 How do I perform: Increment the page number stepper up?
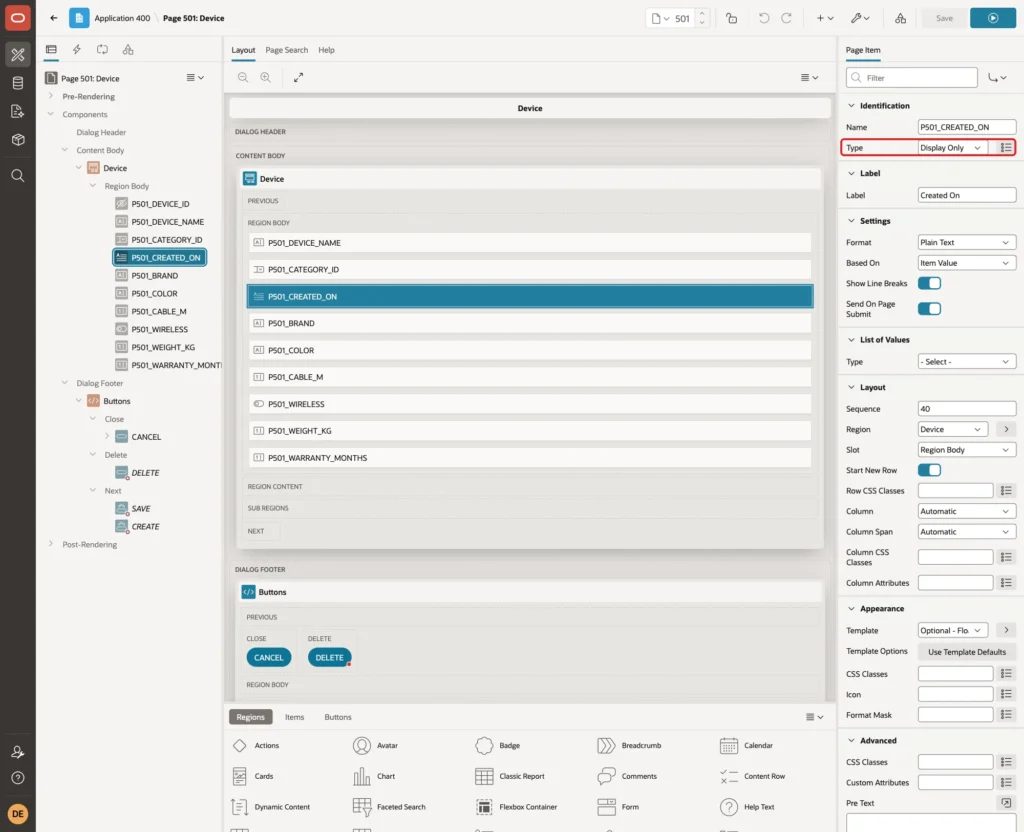(702, 13)
